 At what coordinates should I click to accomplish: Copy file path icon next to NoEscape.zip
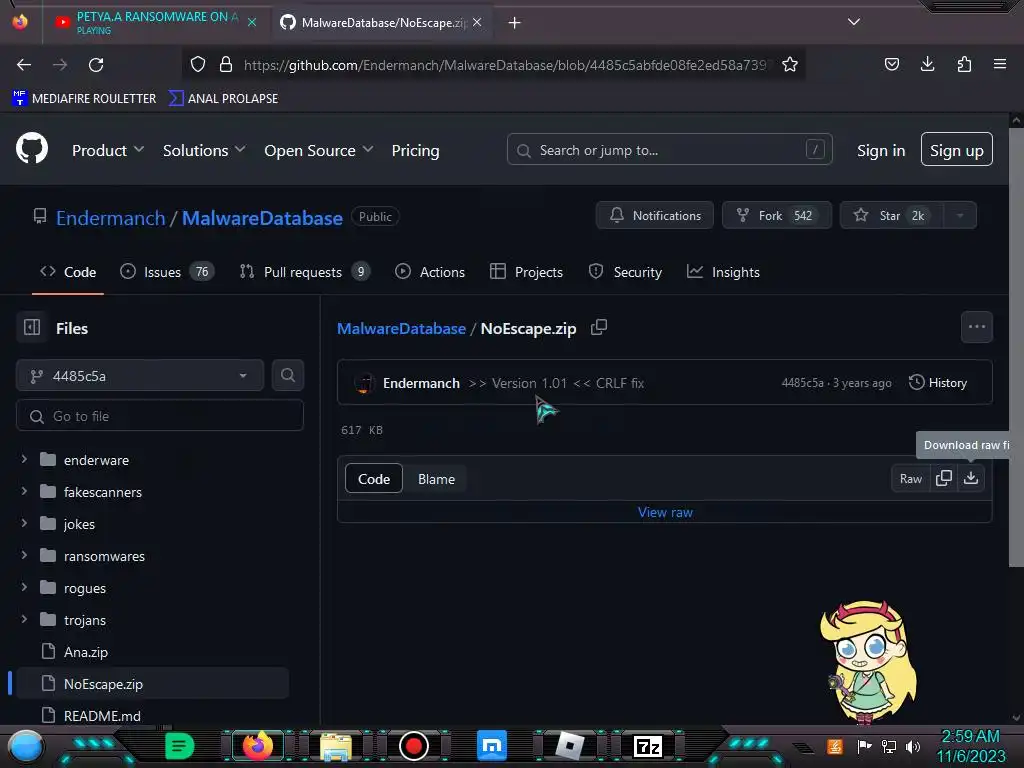coord(599,327)
